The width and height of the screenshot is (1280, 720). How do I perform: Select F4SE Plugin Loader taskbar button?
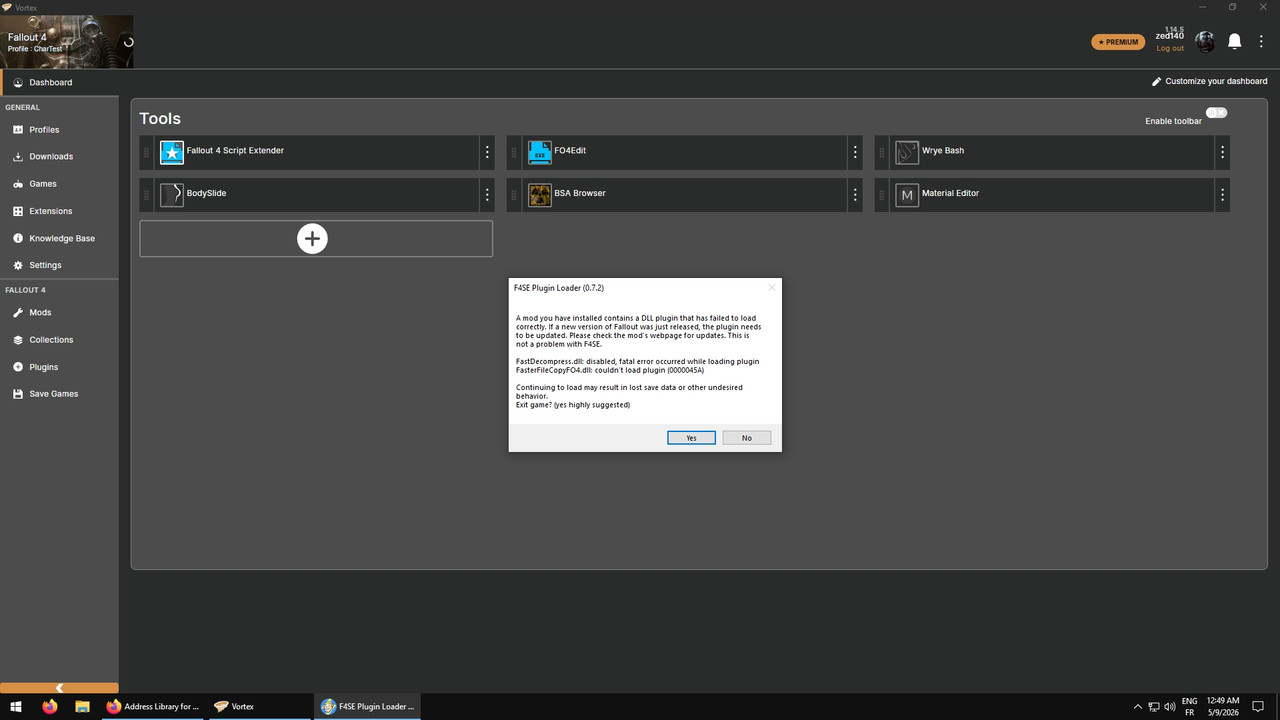coord(367,707)
